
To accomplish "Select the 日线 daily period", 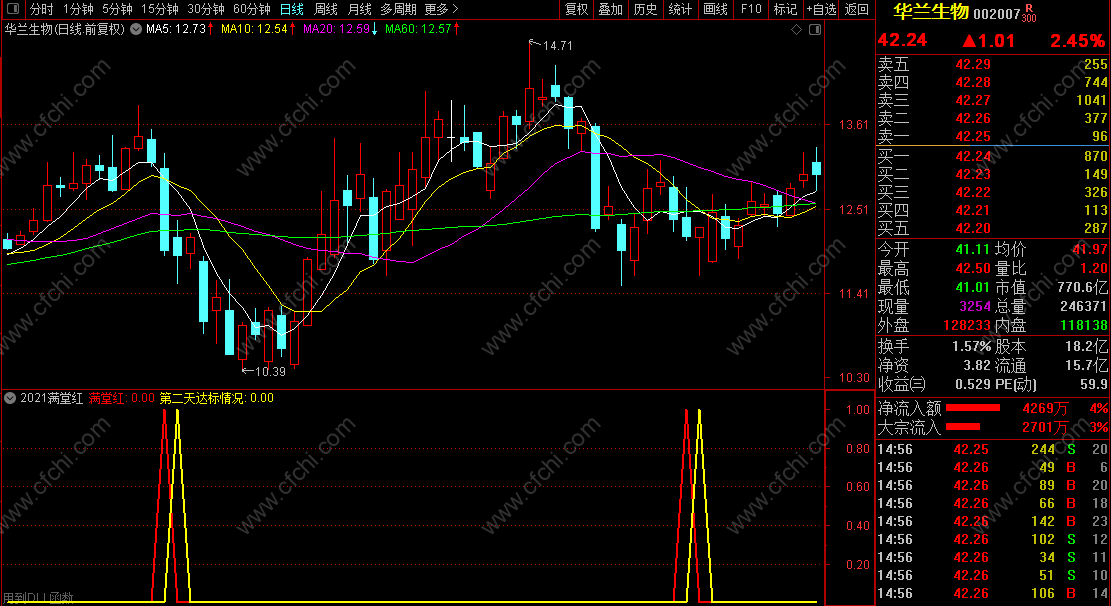I will coord(291,9).
